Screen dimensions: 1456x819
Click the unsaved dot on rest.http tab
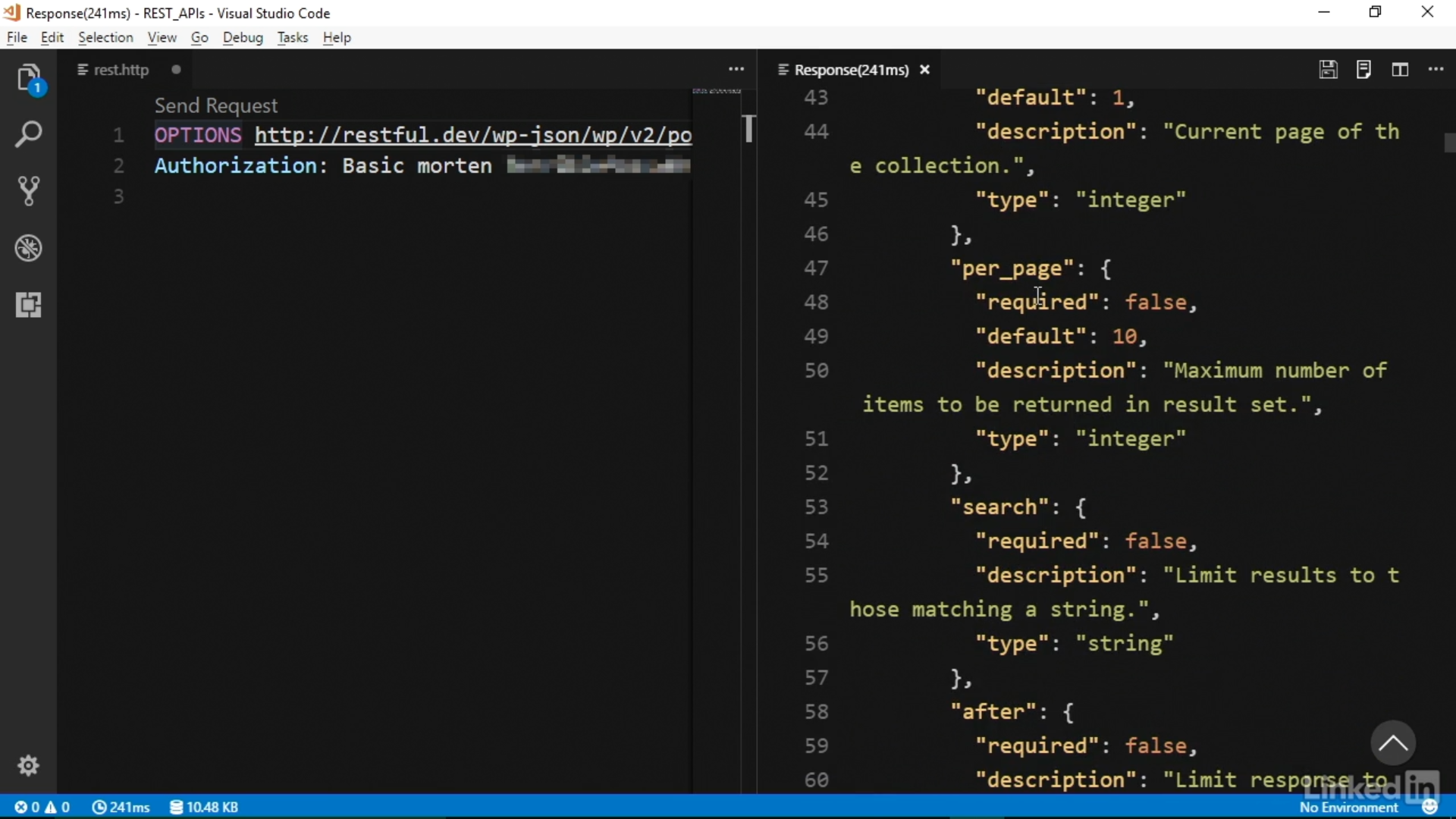tap(176, 69)
